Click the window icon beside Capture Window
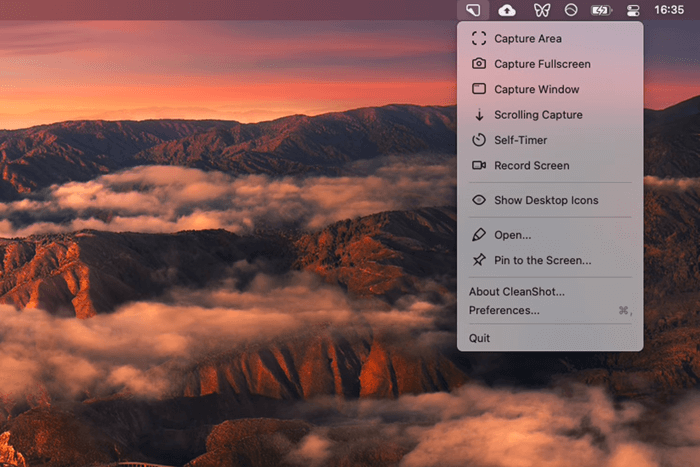 point(479,89)
